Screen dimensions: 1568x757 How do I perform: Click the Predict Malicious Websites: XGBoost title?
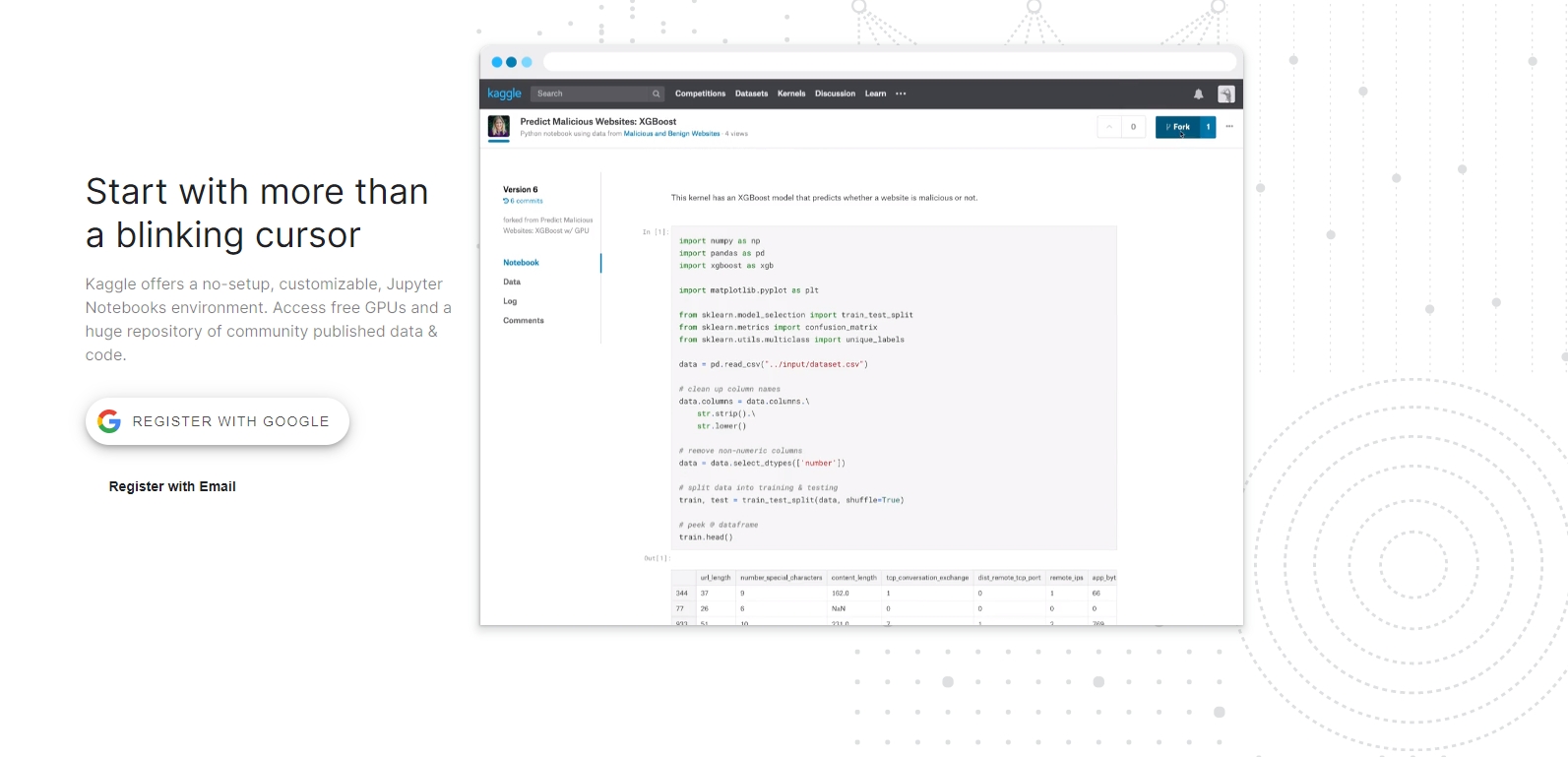click(x=598, y=122)
